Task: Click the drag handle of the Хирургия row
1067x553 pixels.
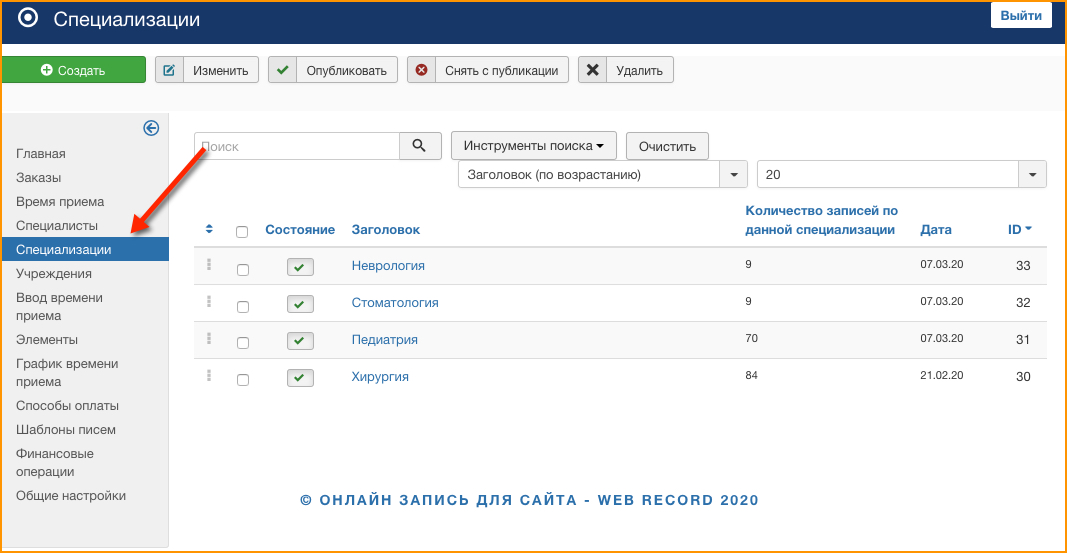Action: click(209, 375)
